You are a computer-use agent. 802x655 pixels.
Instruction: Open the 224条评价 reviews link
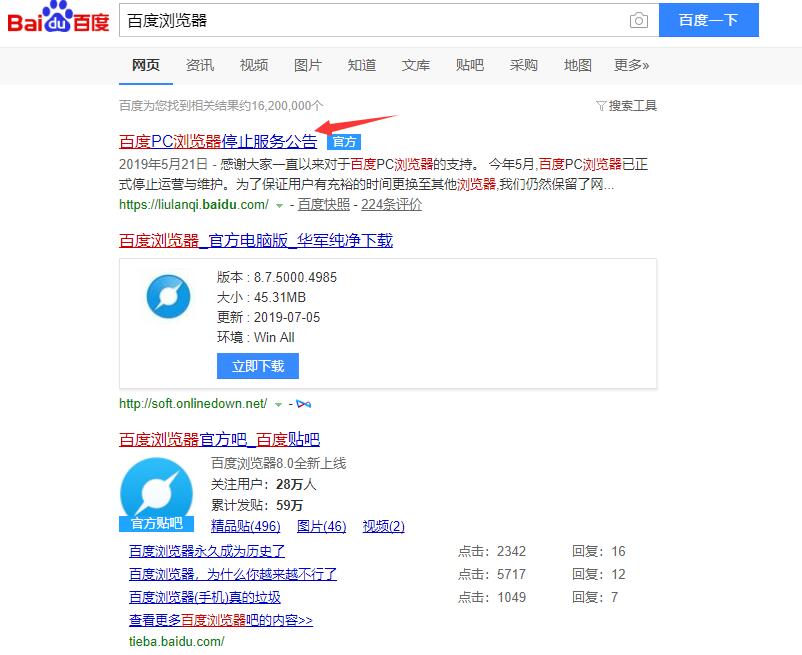391,205
